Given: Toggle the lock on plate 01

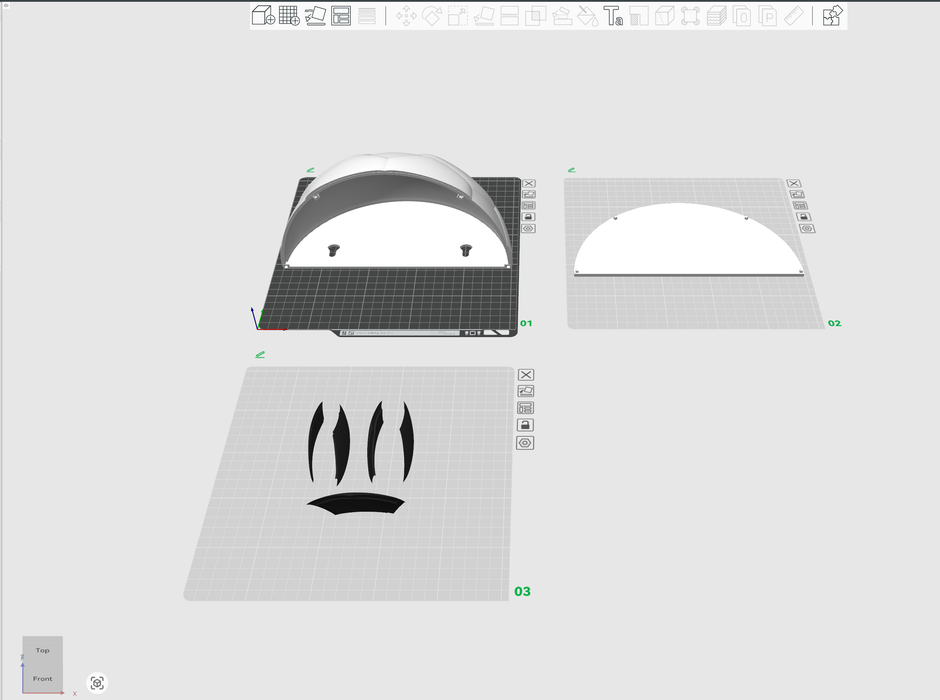Looking at the screenshot, I should pos(528,217).
